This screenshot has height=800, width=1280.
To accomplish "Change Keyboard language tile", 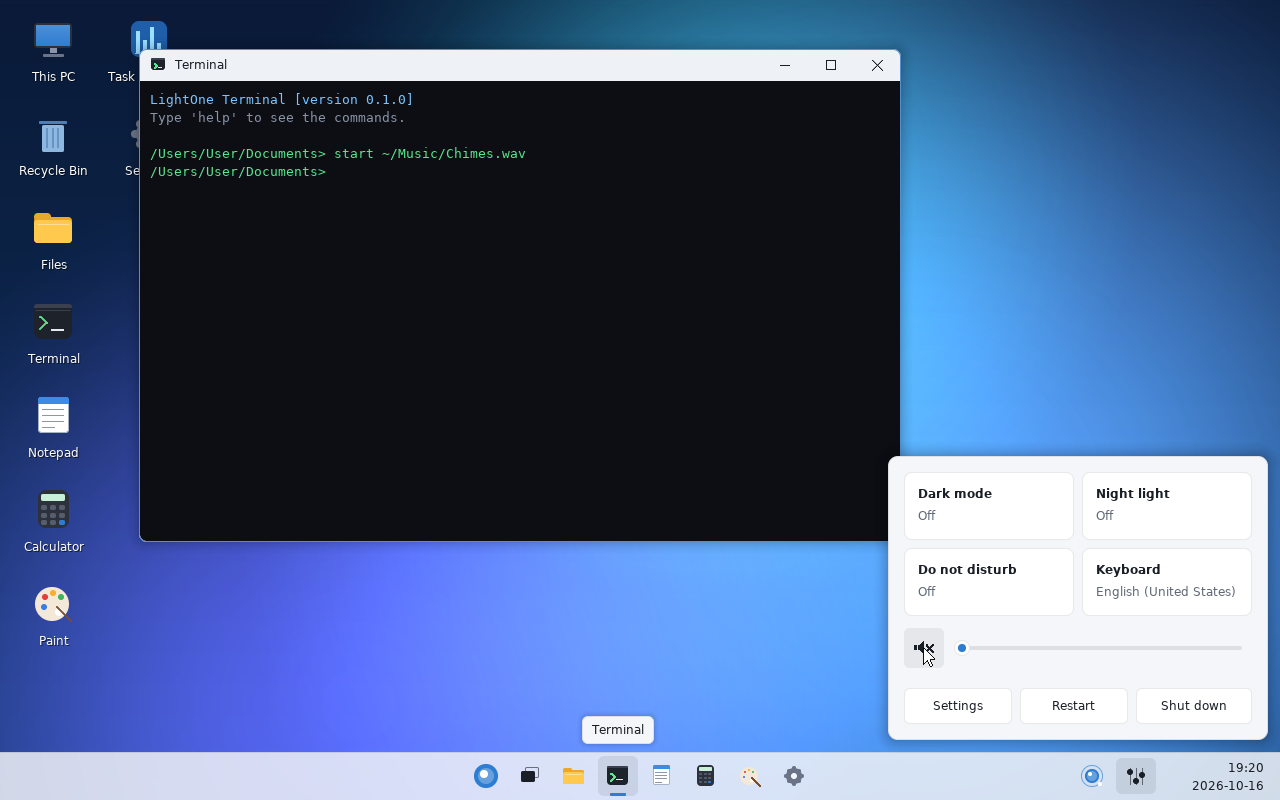I will coord(1167,582).
